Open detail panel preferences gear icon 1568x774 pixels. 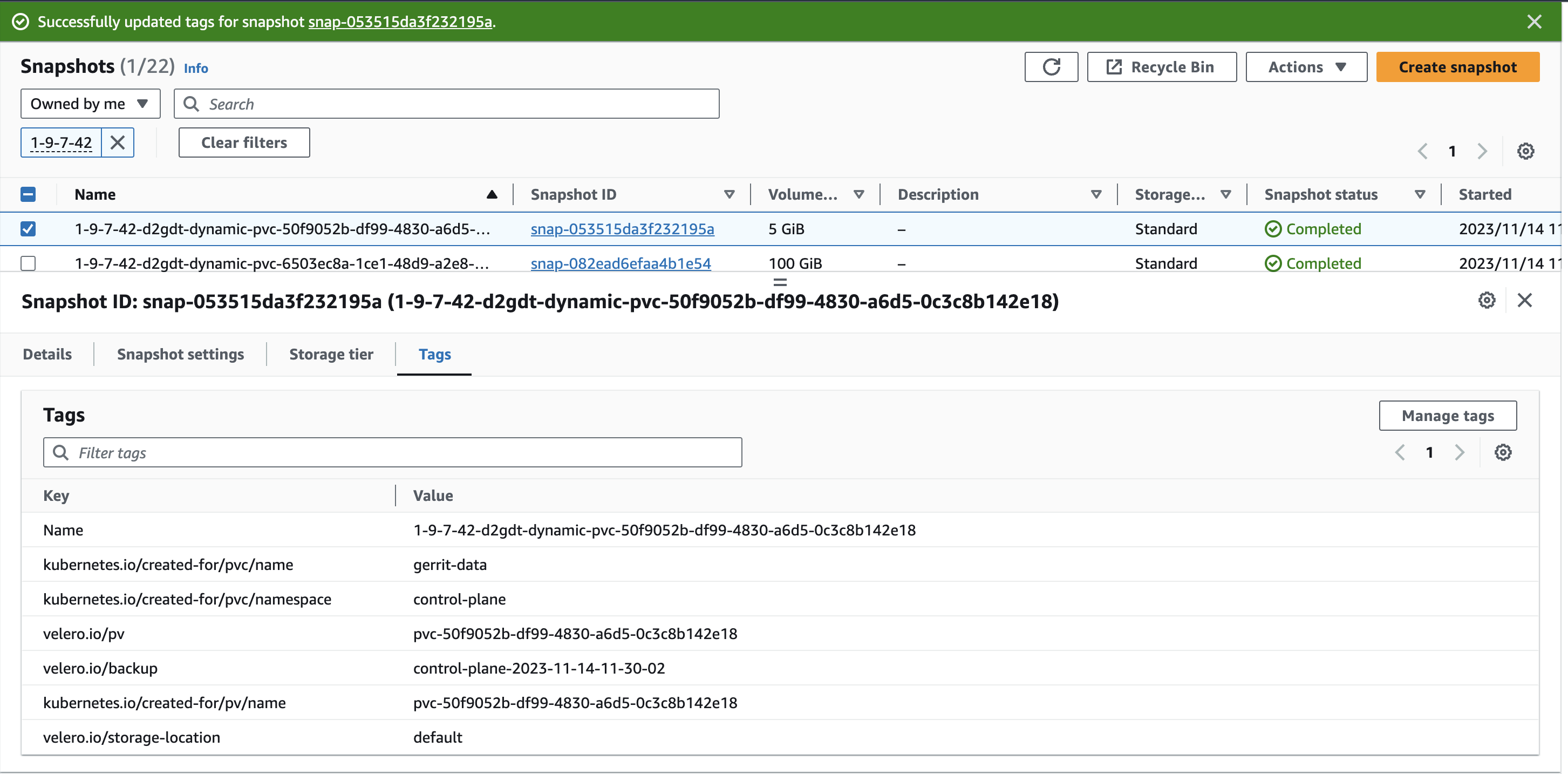click(x=1487, y=300)
